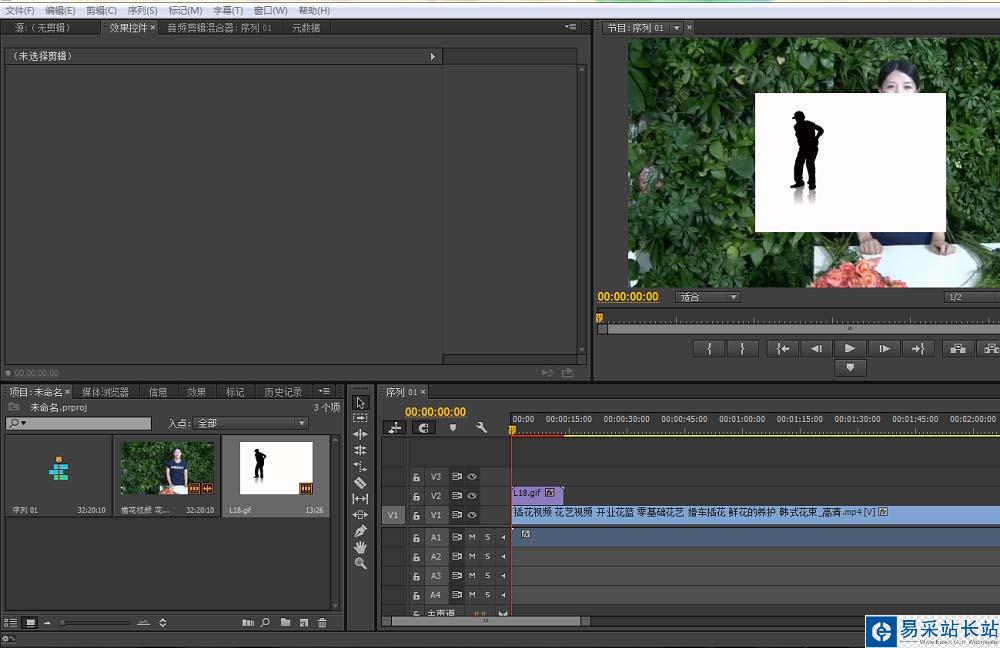The height and width of the screenshot is (648, 1000).
Task: Open the 1/2 playback resolution dropdown
Action: pos(970,297)
